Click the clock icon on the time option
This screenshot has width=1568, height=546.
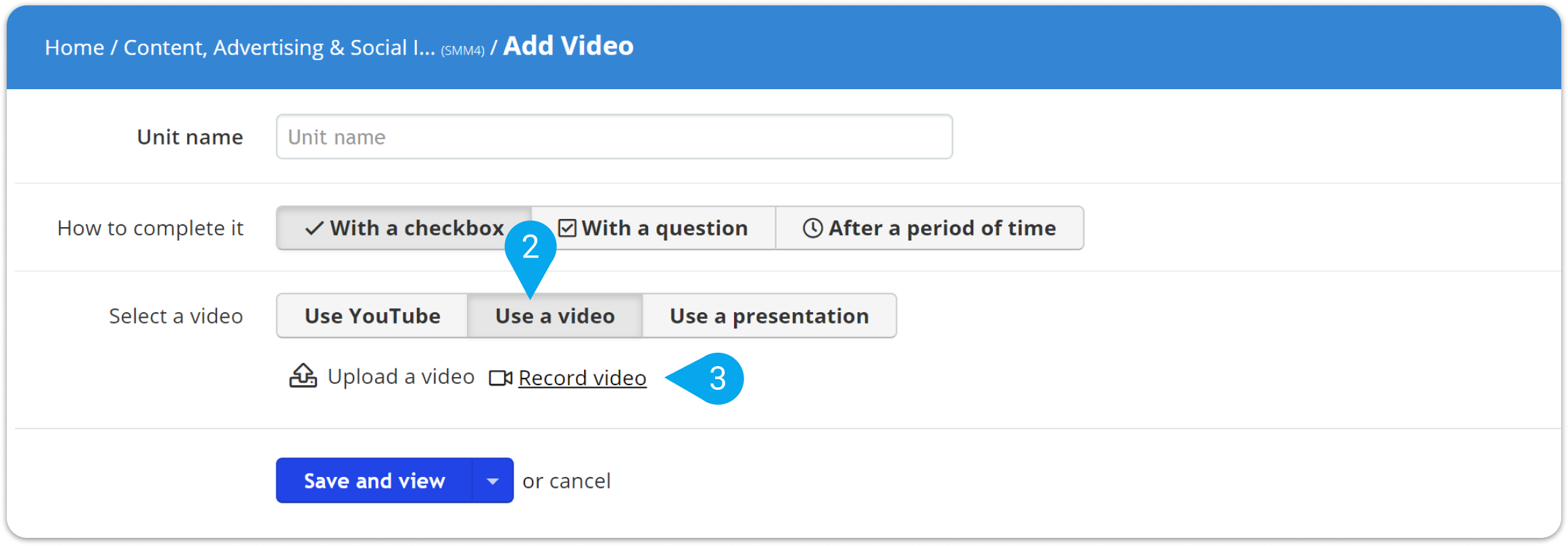812,228
